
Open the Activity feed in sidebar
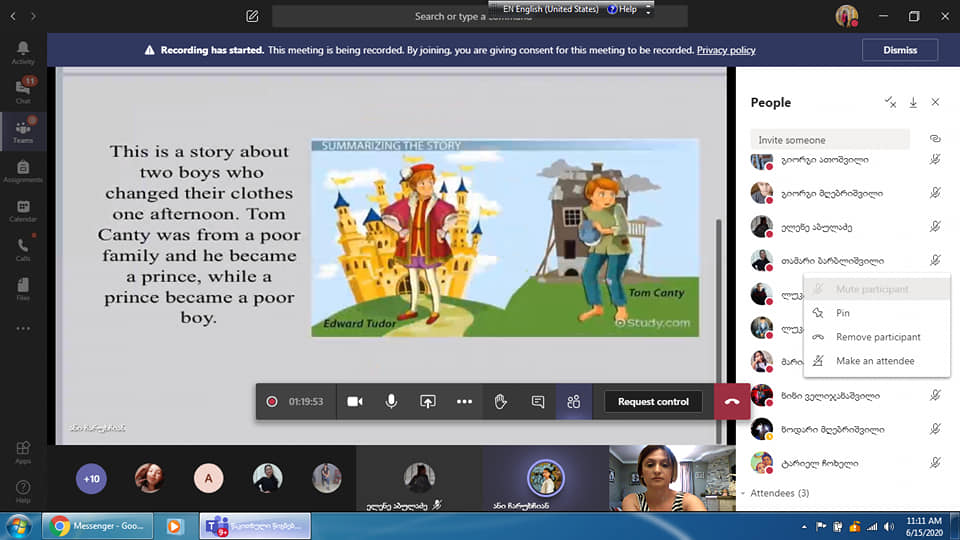coord(23,53)
